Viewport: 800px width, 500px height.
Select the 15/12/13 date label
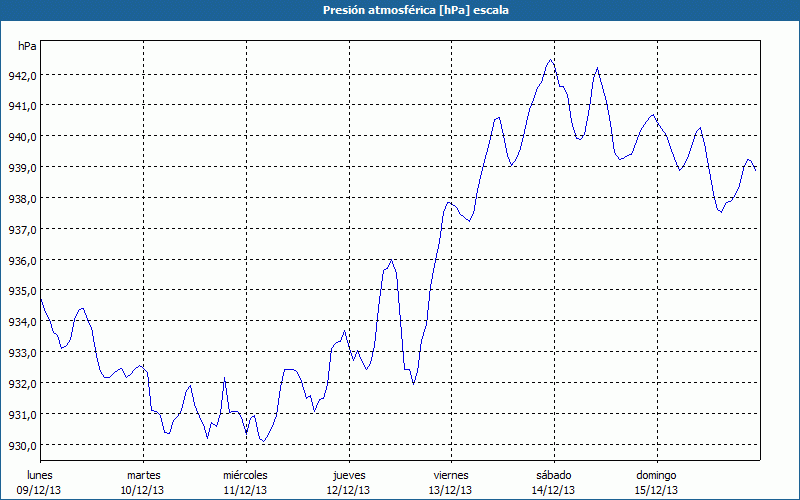click(x=656, y=490)
